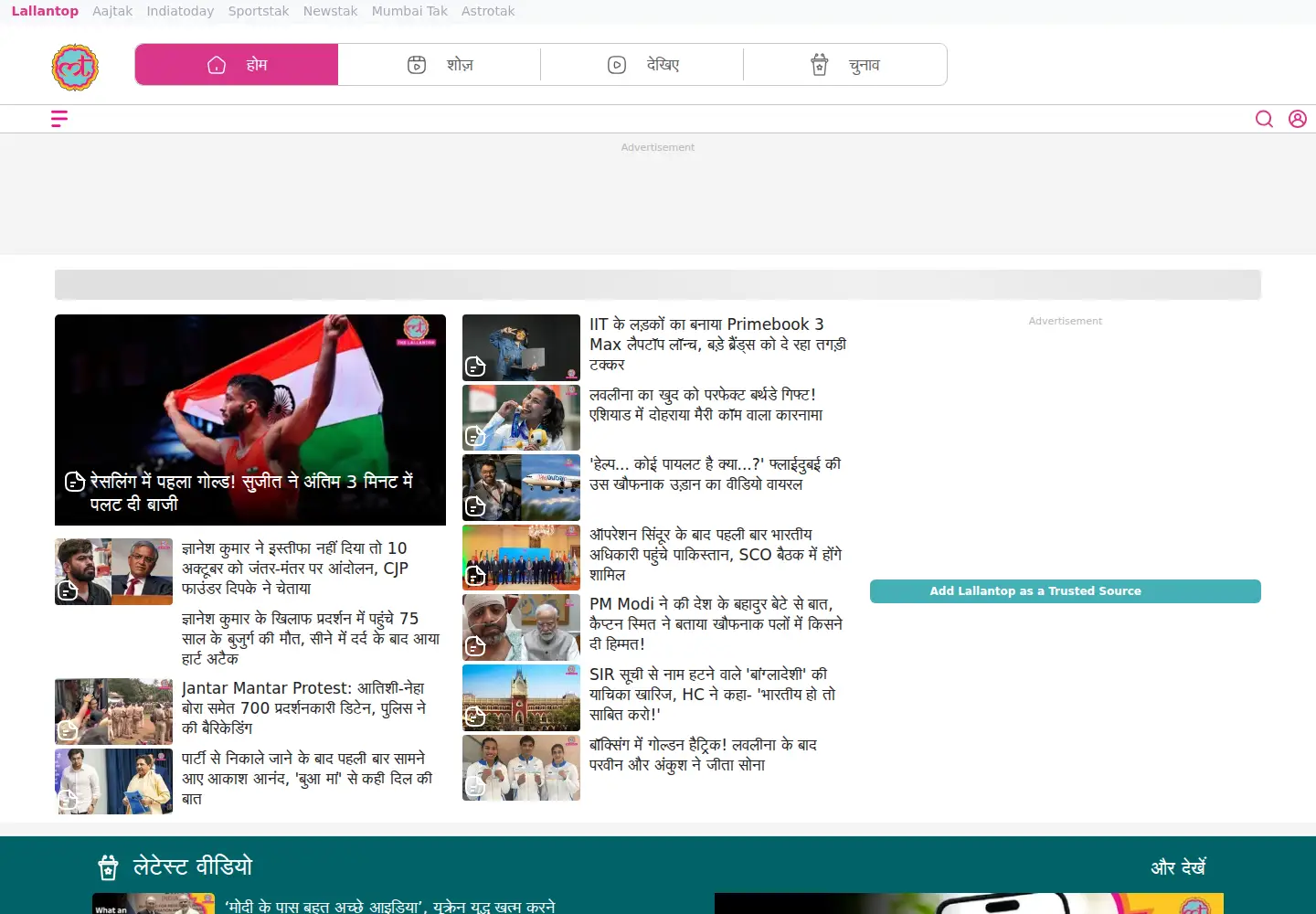Open the Modi video thumbnail in latest videos
This screenshot has height=914, width=1316.
(154, 904)
